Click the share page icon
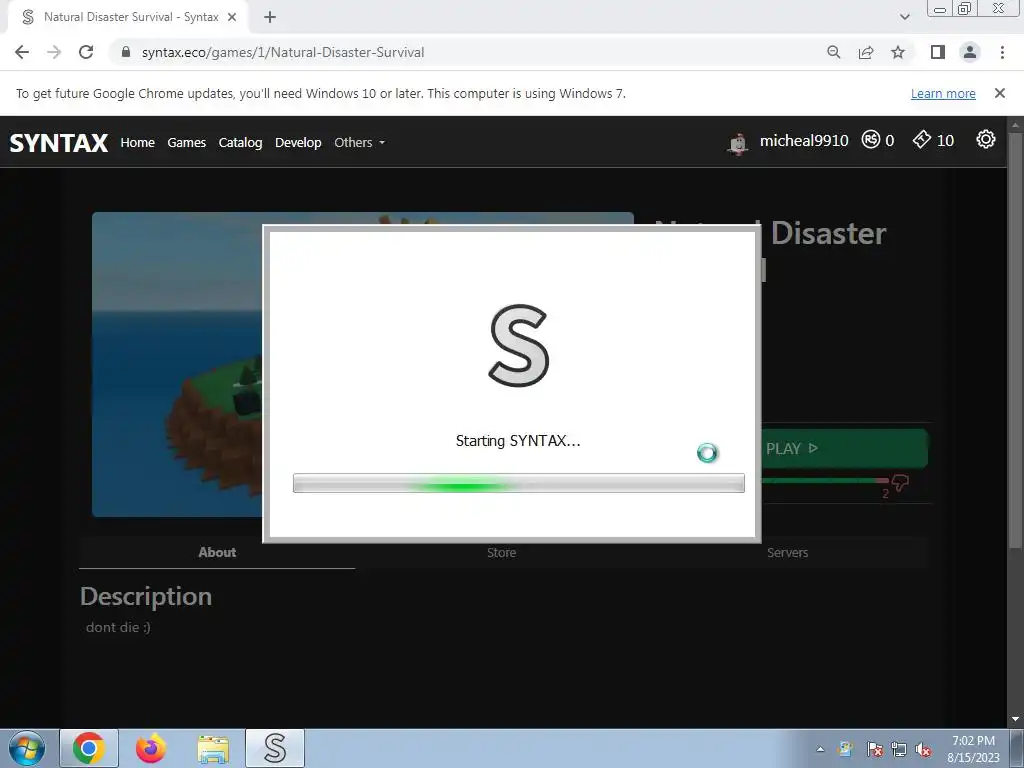1024x768 pixels. [x=866, y=52]
